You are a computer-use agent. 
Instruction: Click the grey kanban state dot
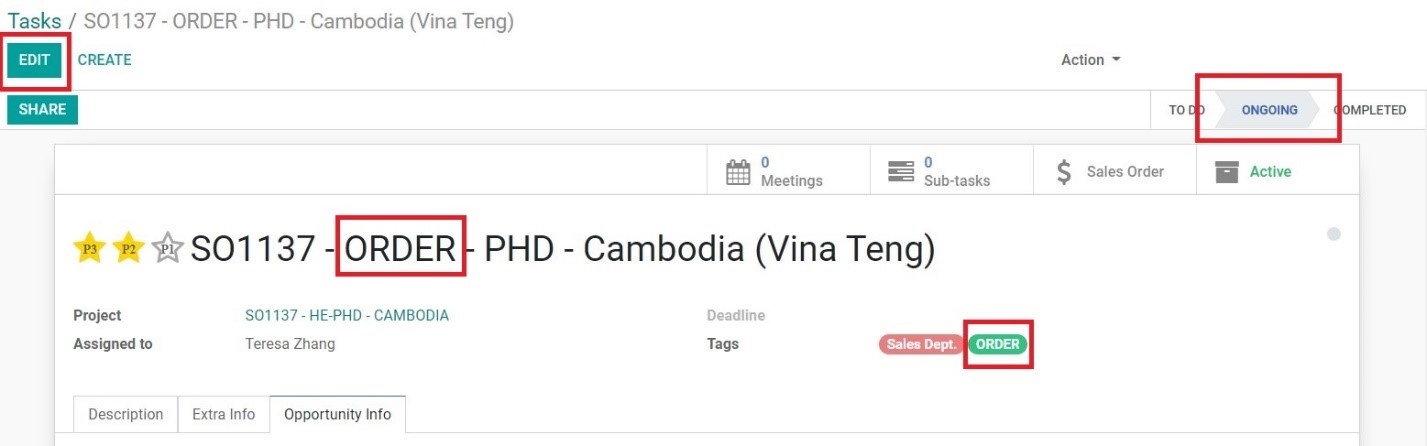tap(1333, 234)
